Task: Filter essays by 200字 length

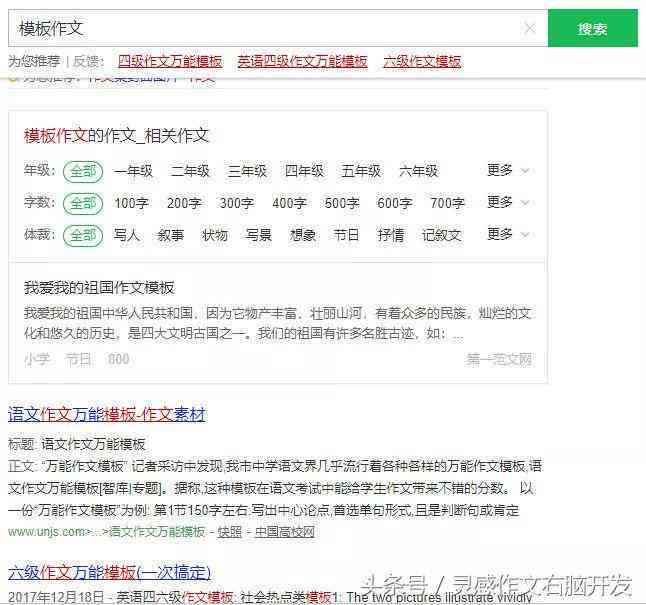Action: point(184,203)
